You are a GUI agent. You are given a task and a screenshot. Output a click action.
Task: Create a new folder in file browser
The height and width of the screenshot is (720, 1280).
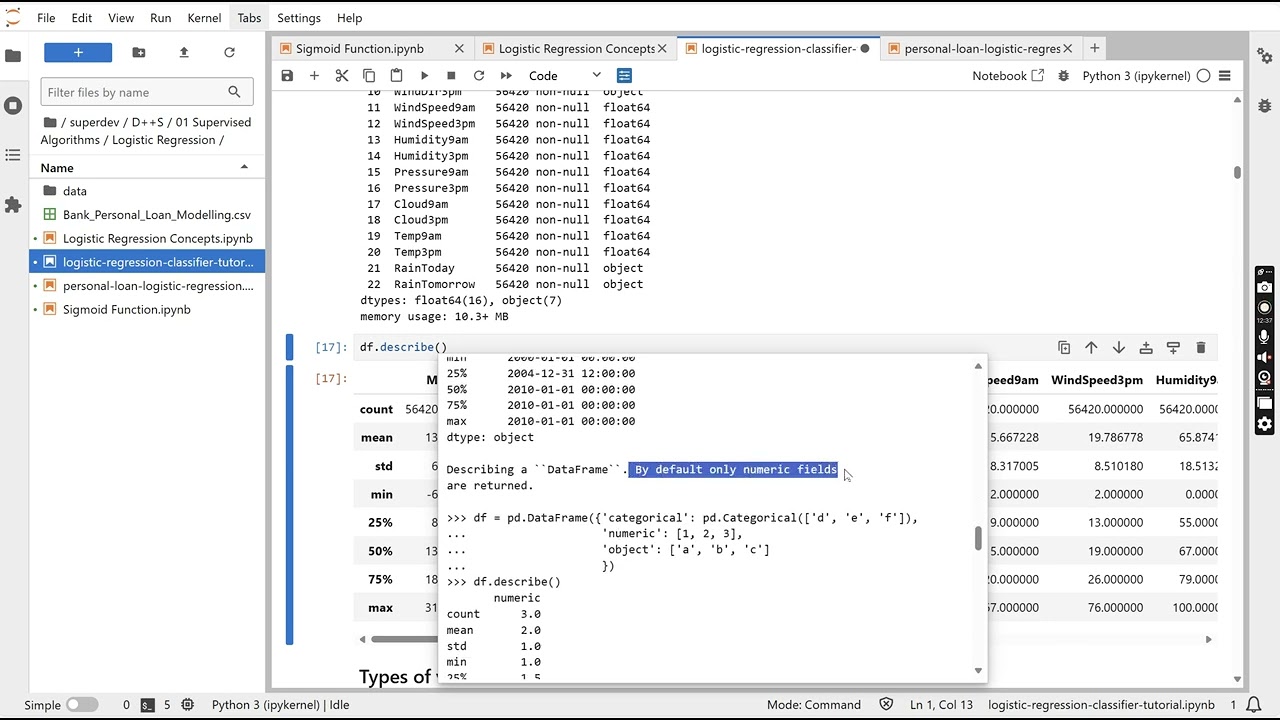click(139, 52)
